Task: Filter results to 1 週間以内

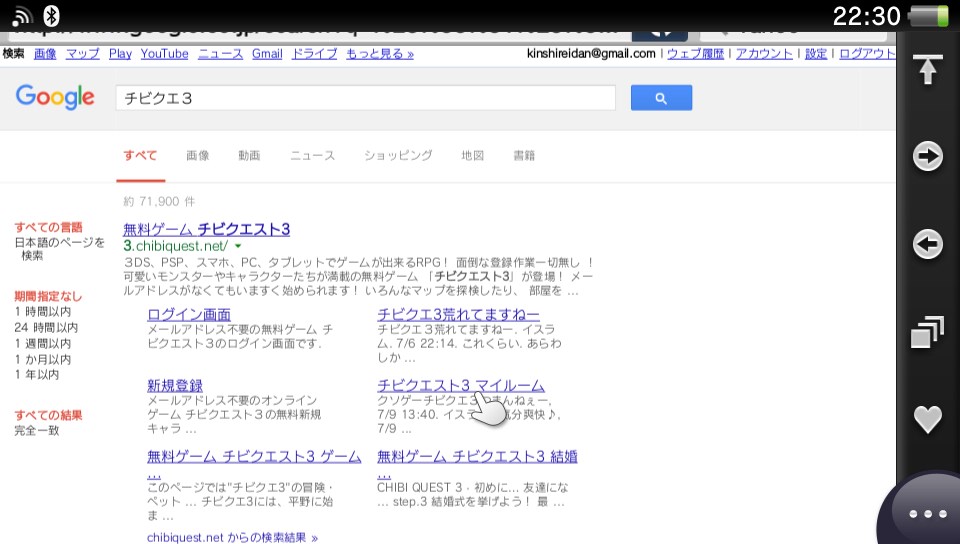Action: point(43,344)
